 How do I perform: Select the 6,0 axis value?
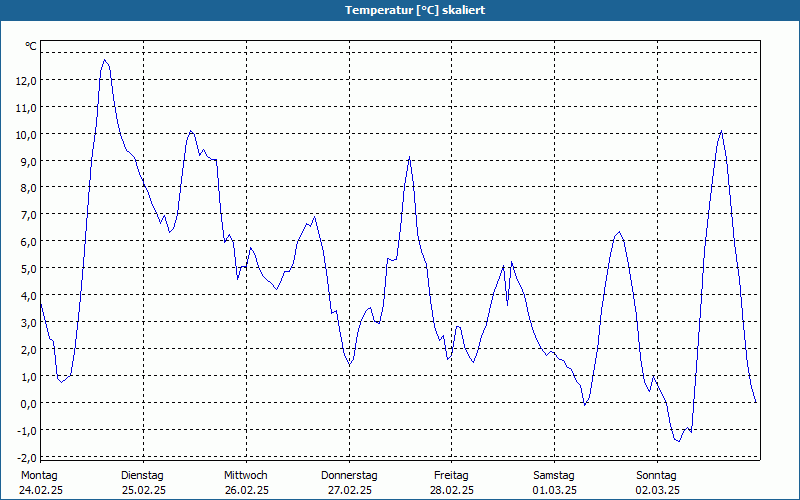click(x=28, y=242)
